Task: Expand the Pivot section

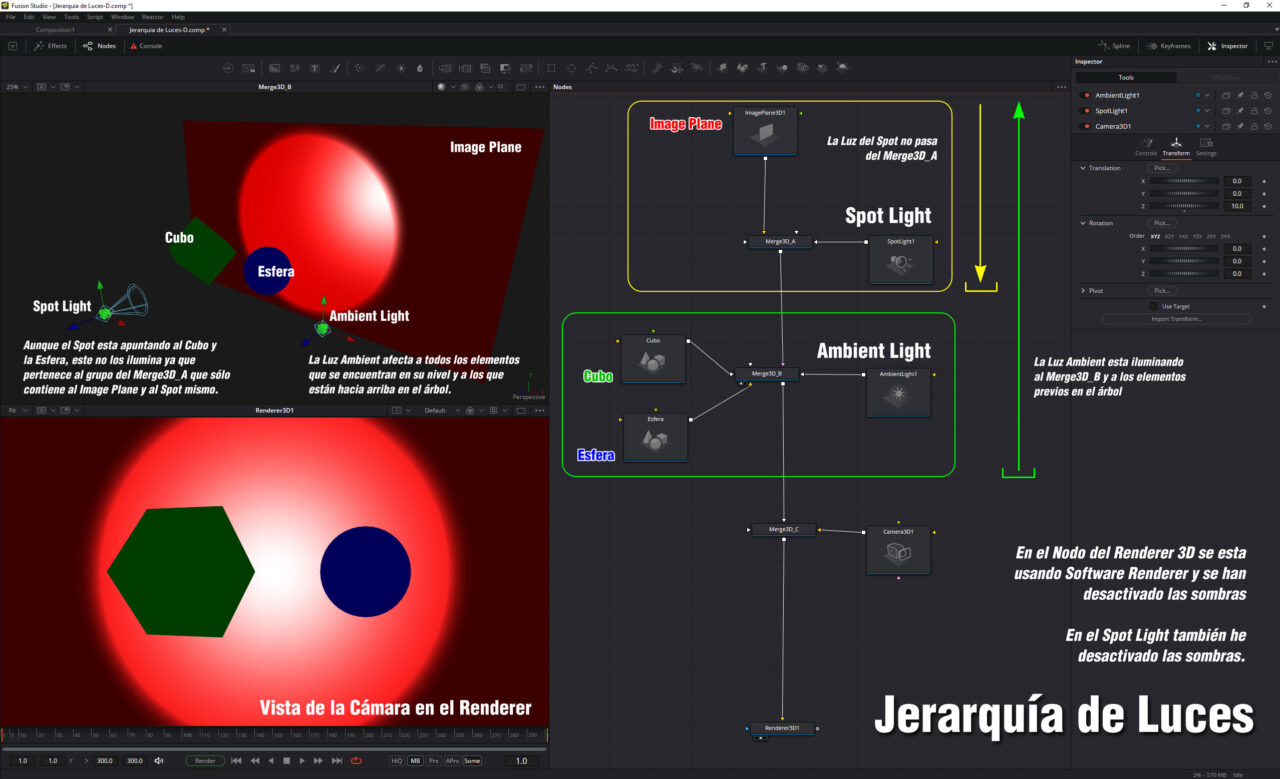Action: 1083,290
